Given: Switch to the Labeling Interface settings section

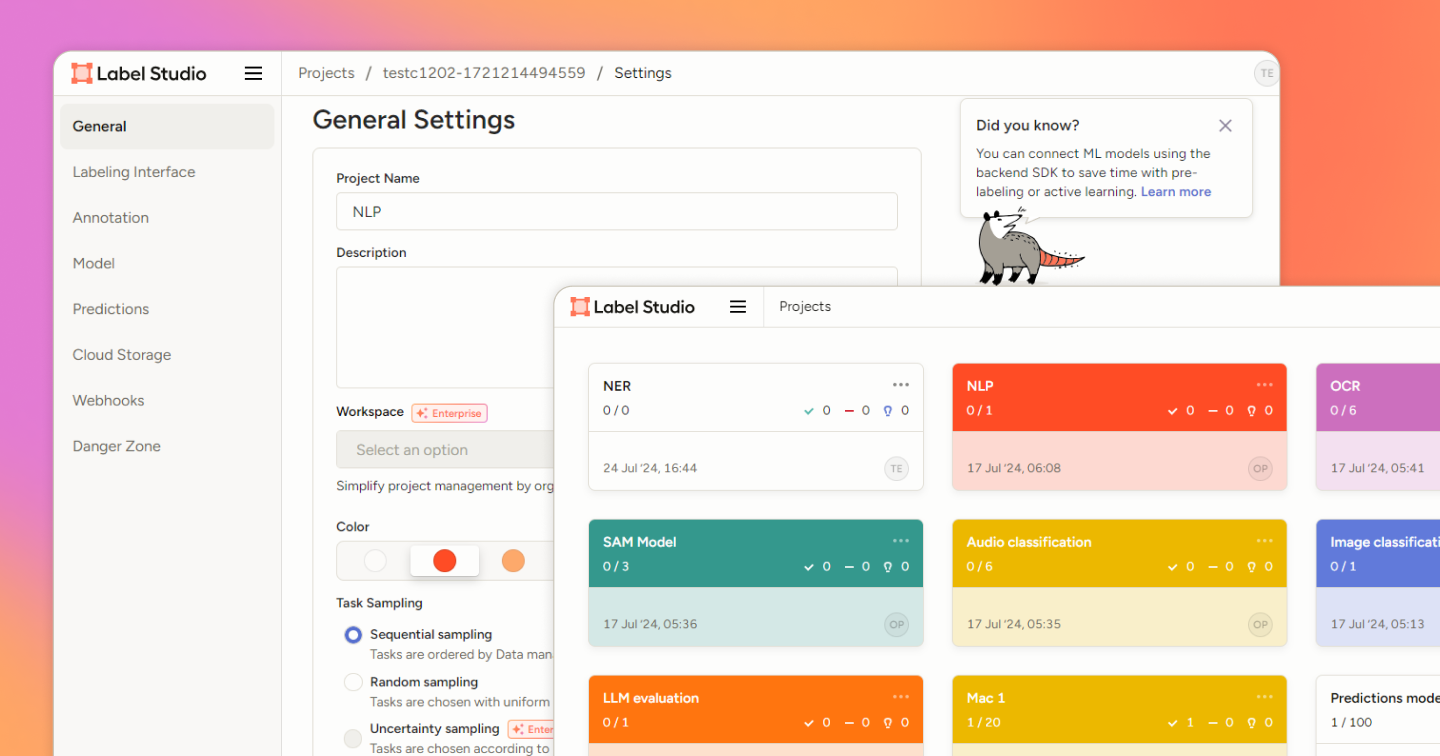Looking at the screenshot, I should [x=133, y=172].
